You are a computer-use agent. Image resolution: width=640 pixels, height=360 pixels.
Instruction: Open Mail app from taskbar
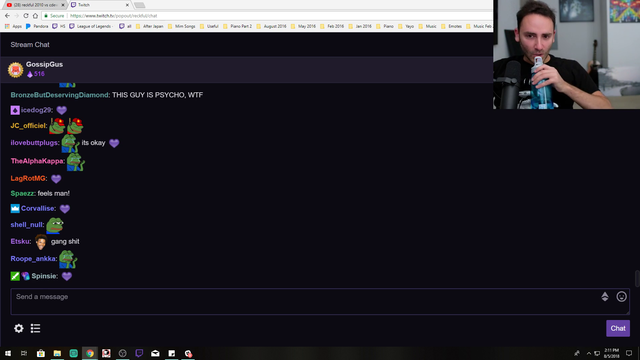click(x=156, y=353)
